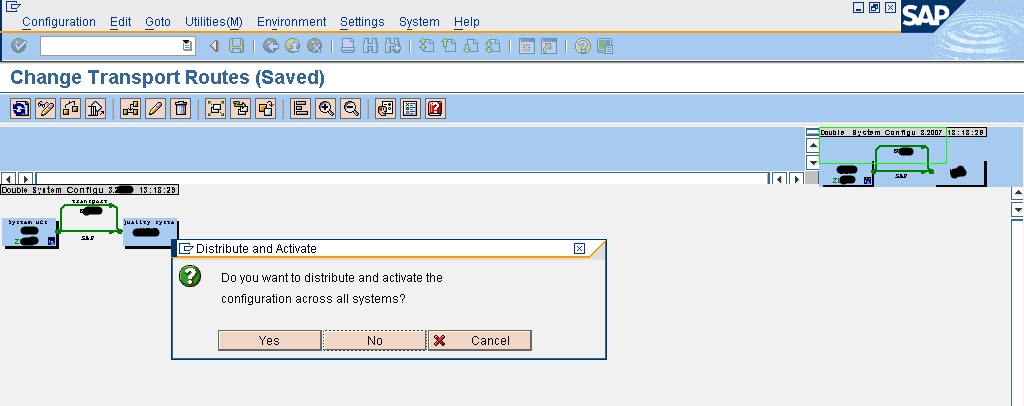This screenshot has height=406, width=1024.
Task: Click the scroll-right arrow next to the far-left arrow
Action: (x=25, y=178)
